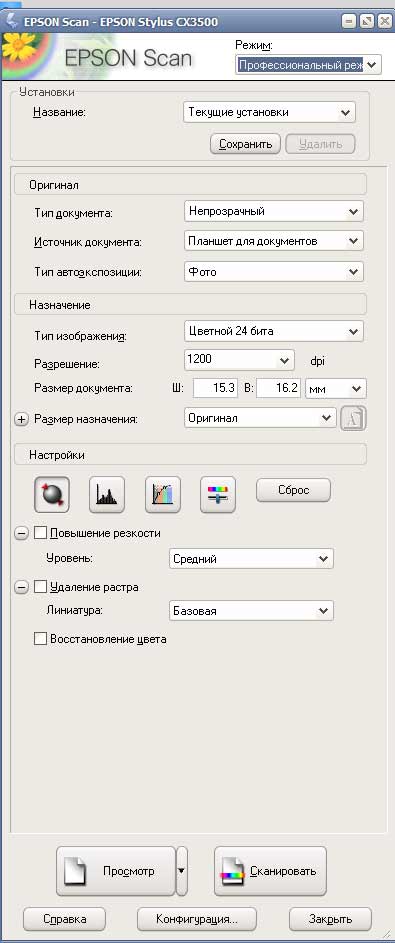This screenshot has width=395, height=943.
Task: Enable the Восстановление цвета checkbox
Action: [40, 639]
